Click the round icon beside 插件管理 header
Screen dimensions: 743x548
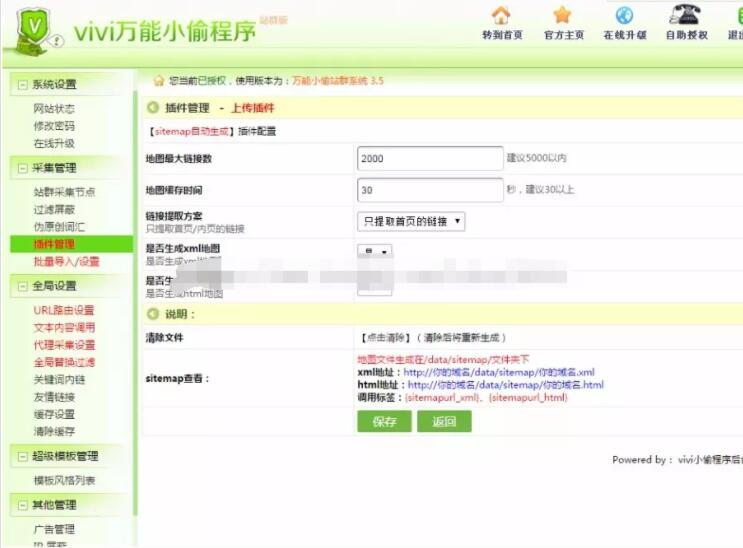(x=153, y=108)
